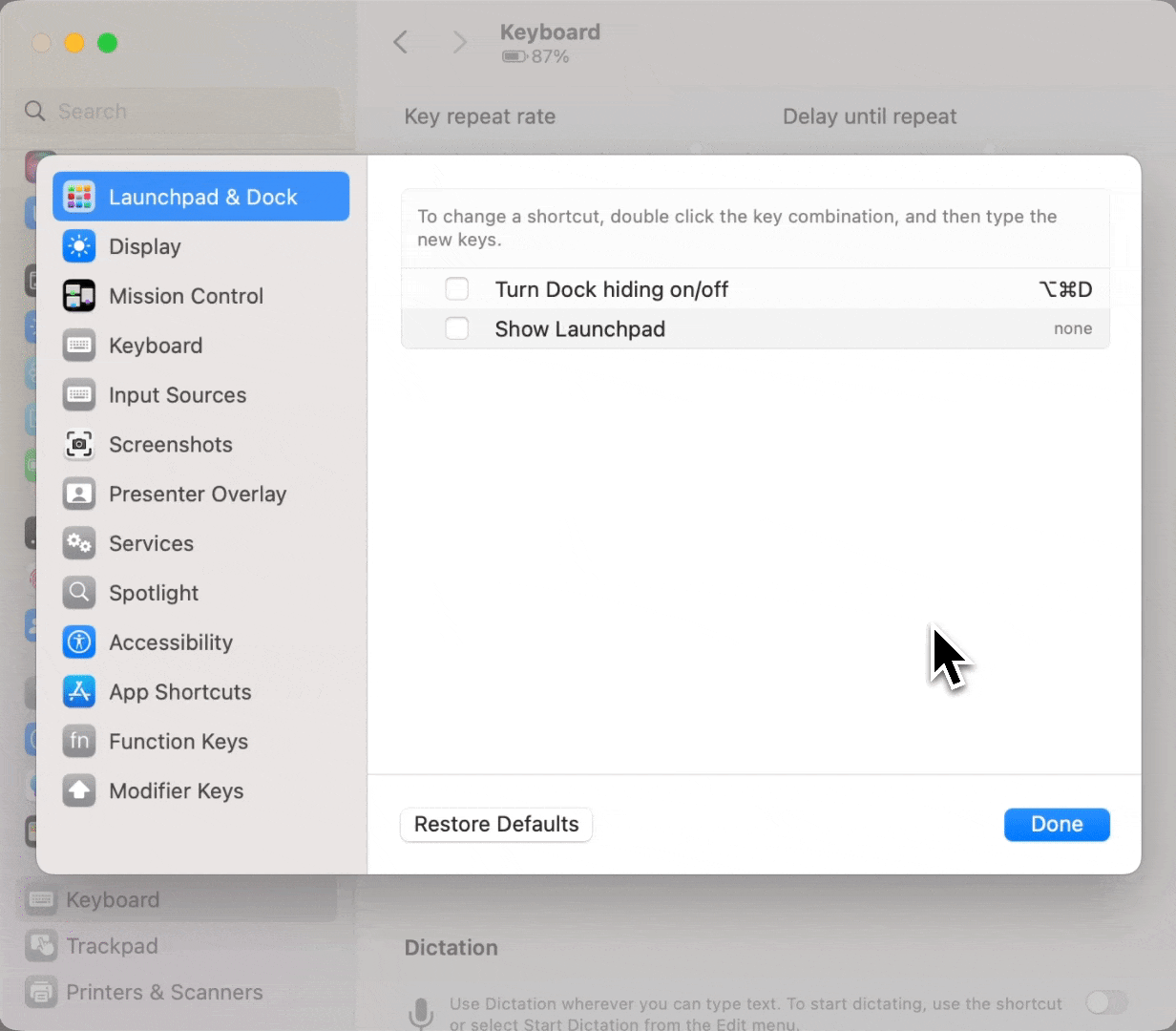Enable the Show Launchpad shortcut
The height and width of the screenshot is (1031, 1176).
click(457, 328)
